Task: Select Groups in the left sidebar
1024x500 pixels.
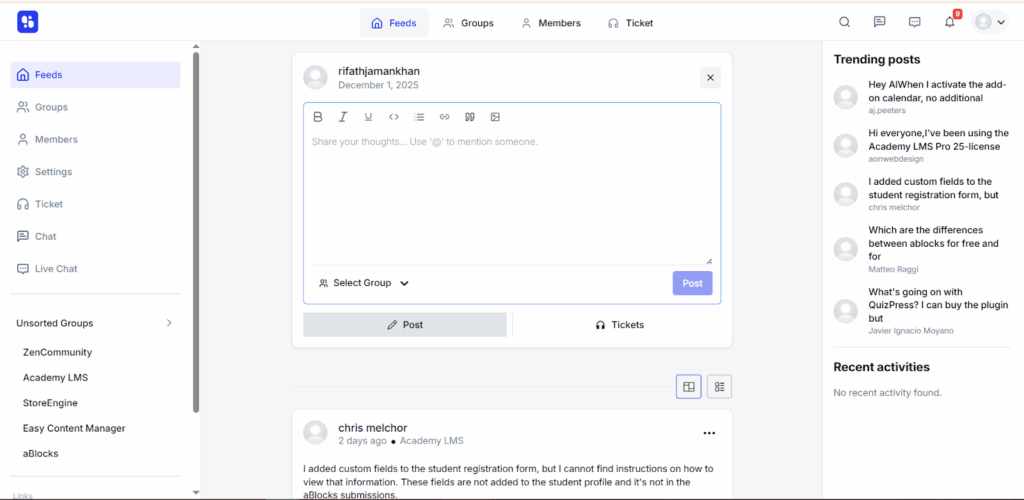Action: [95, 107]
